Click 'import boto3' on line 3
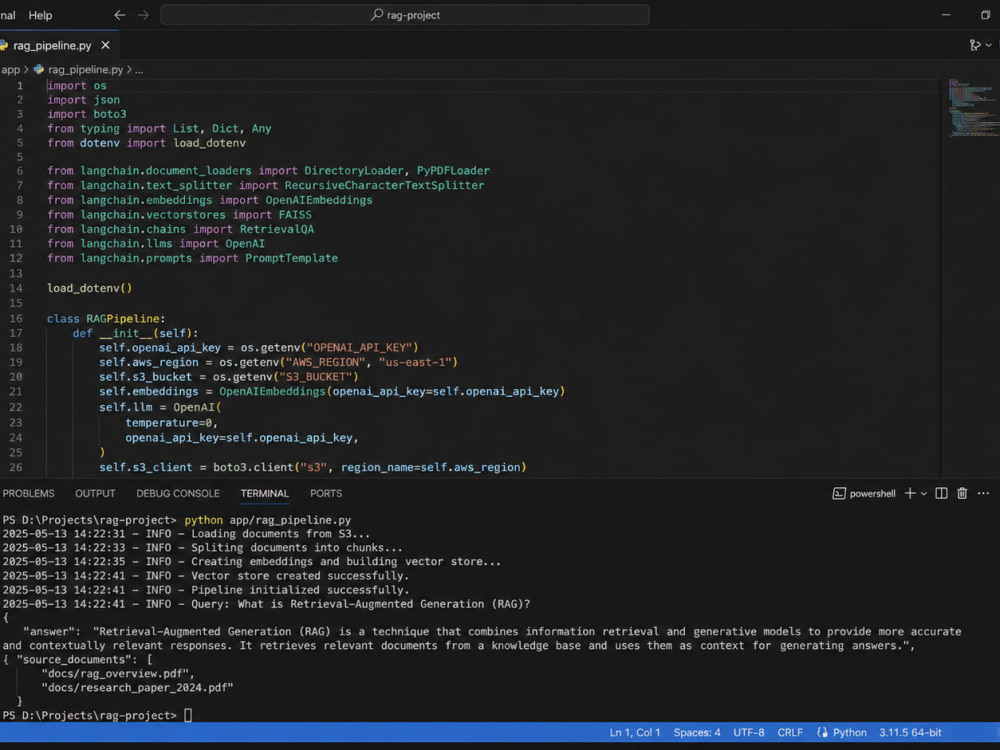Image resolution: width=1000 pixels, height=750 pixels. coord(87,114)
